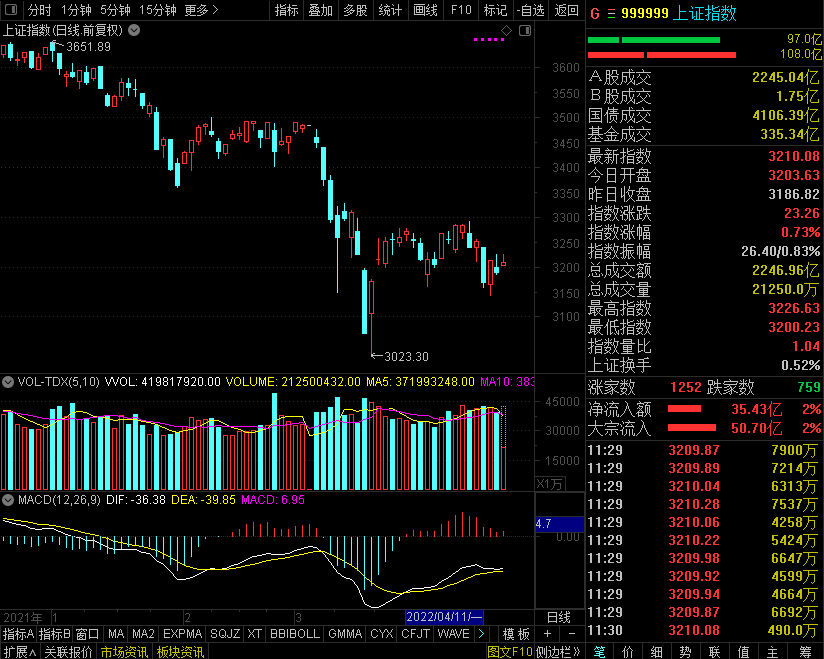Open the VOL-TDX indicator dropdown
The width and height of the screenshot is (824, 659).
pos(8,381)
